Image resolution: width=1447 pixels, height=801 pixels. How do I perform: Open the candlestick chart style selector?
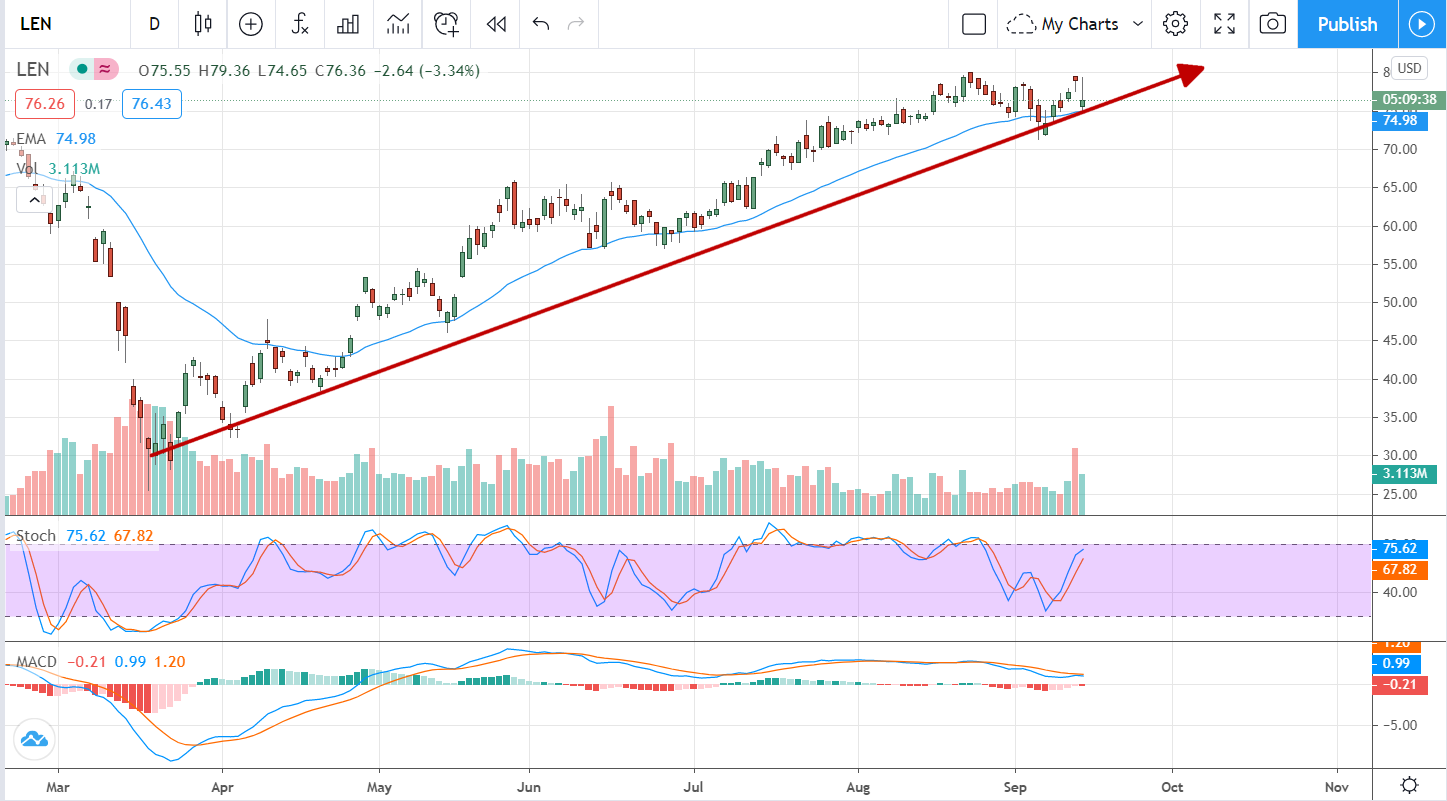pos(204,24)
